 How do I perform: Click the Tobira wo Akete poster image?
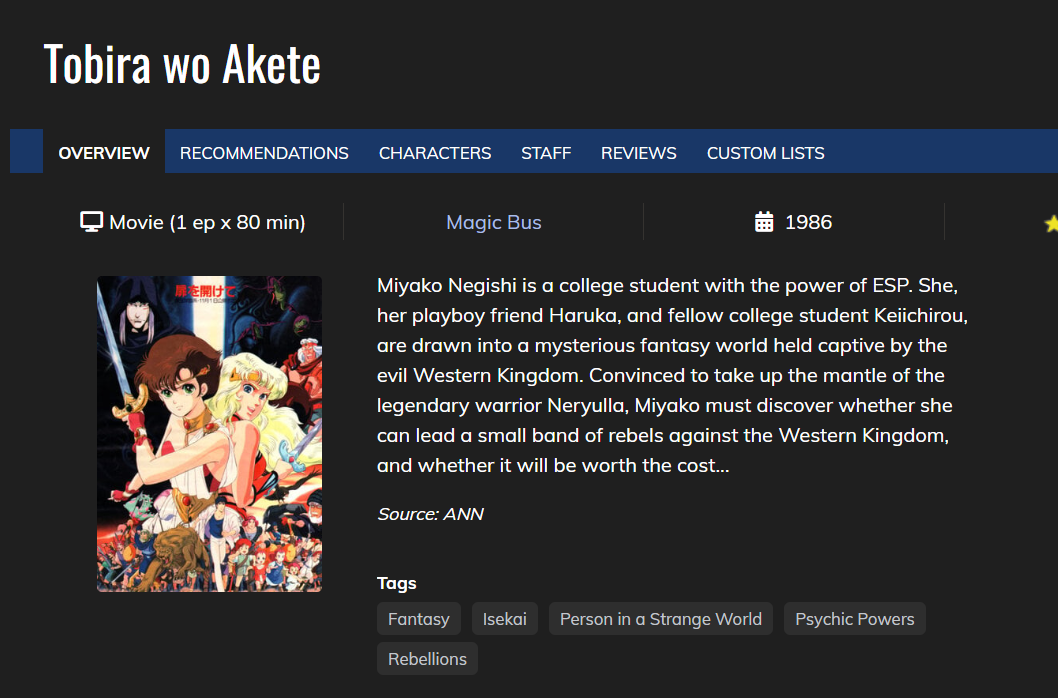click(x=209, y=434)
